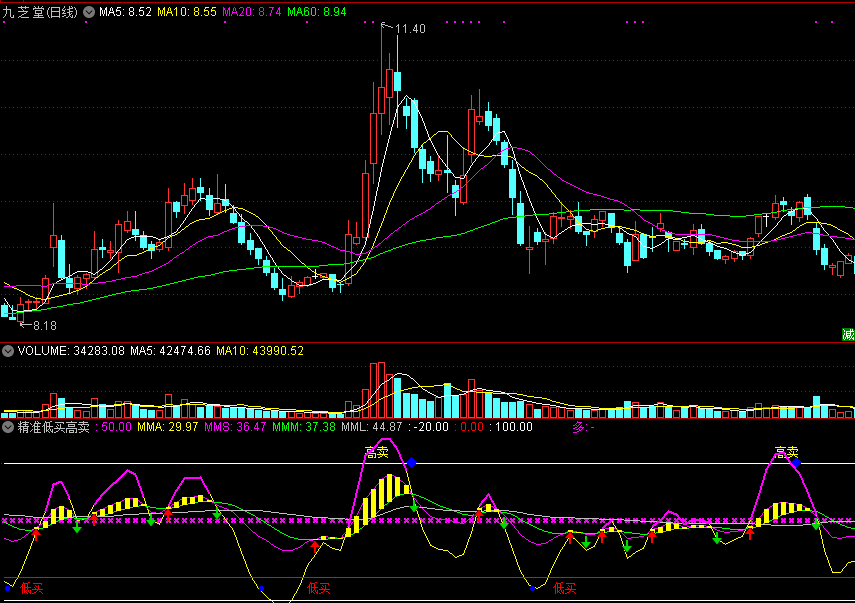Click the volume MA10: 43990.52 value
This screenshot has height=603, width=855.
[x=260, y=351]
